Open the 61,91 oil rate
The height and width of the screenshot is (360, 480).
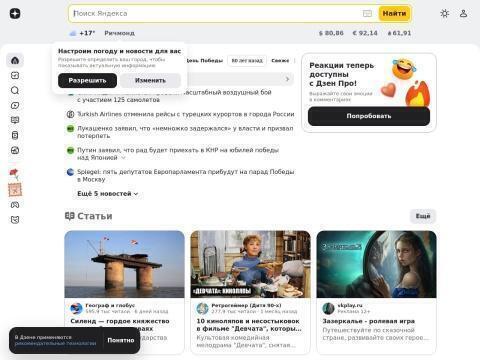[x=399, y=33]
